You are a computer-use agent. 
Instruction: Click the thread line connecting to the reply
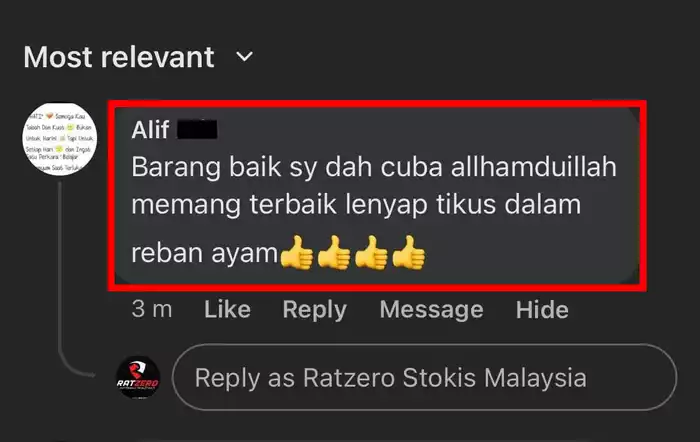[x=60, y=275]
